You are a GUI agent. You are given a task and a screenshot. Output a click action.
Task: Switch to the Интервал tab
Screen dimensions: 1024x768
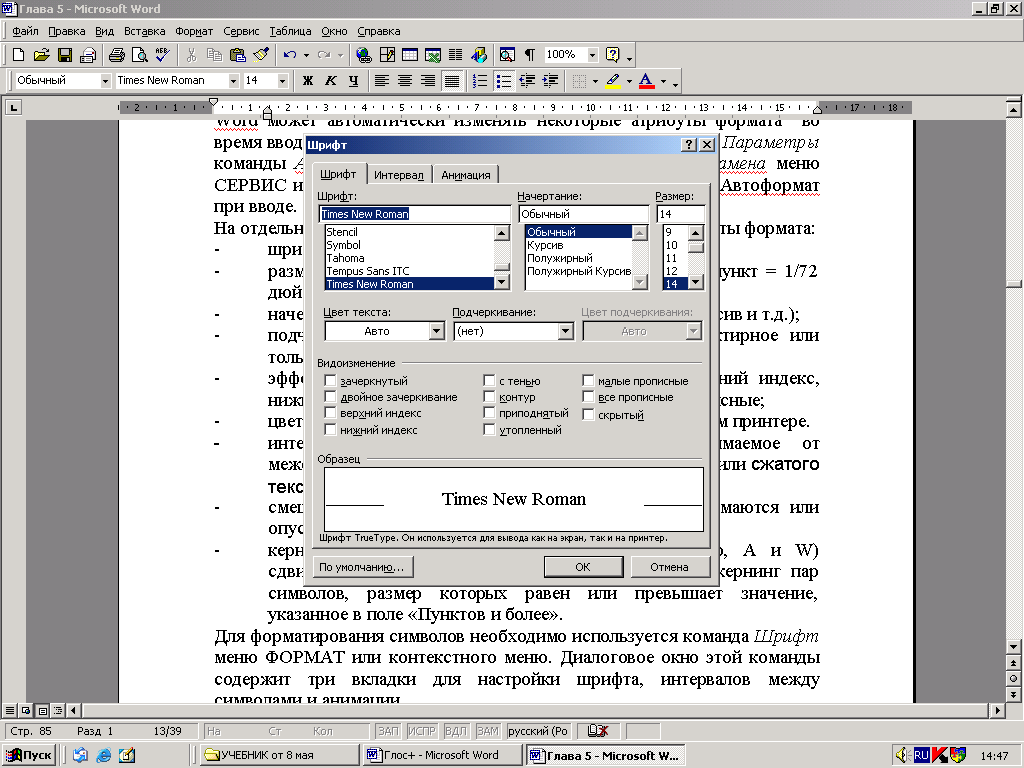point(398,175)
